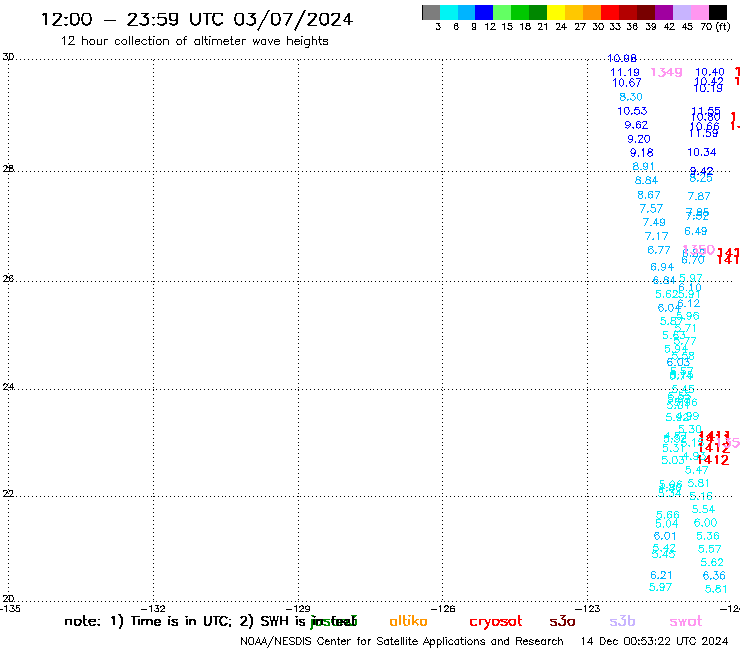
Task: Click the lavender 45 ft legend swatch
Action: click(x=682, y=12)
